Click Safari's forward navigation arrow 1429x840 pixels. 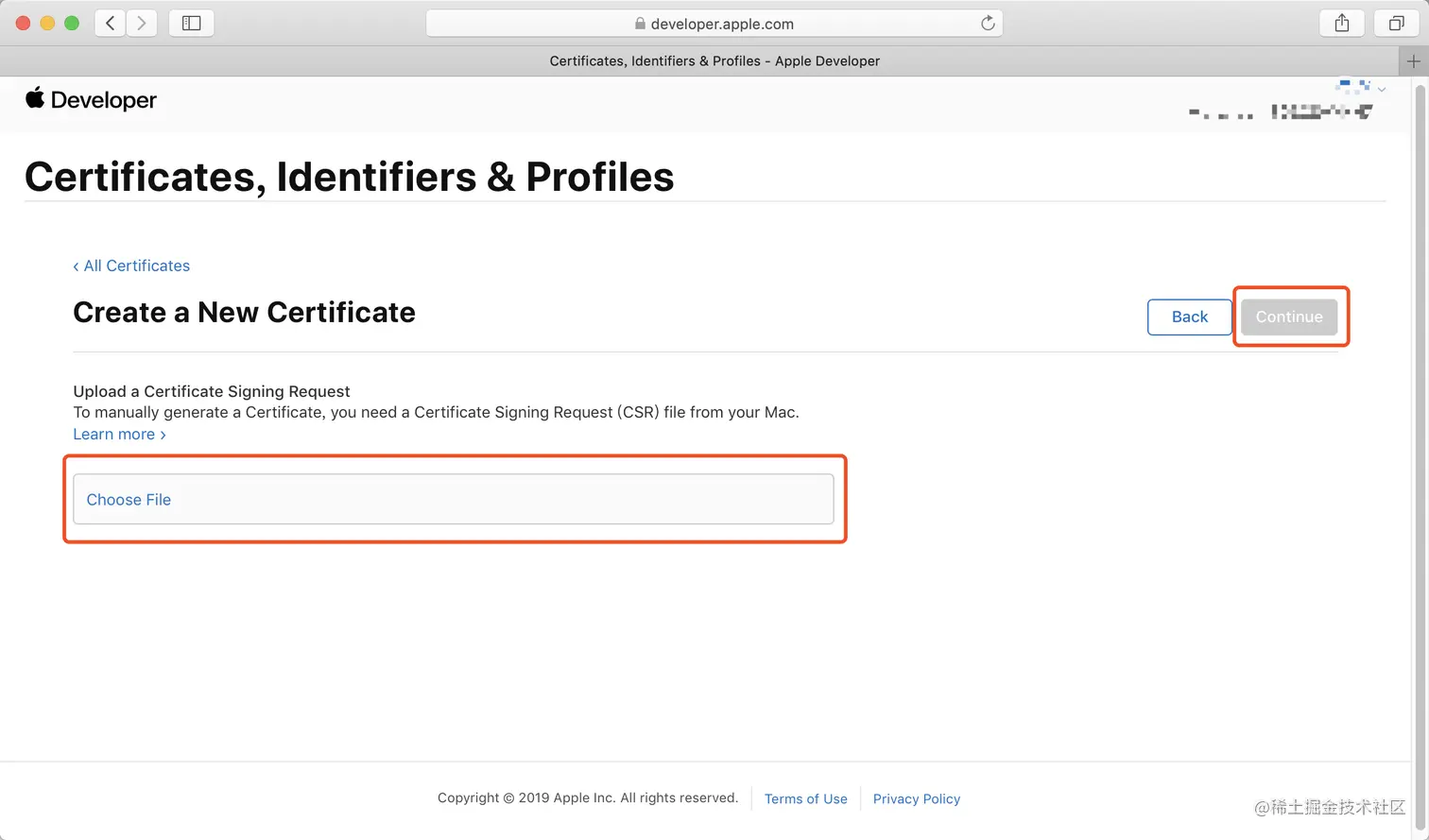[142, 23]
